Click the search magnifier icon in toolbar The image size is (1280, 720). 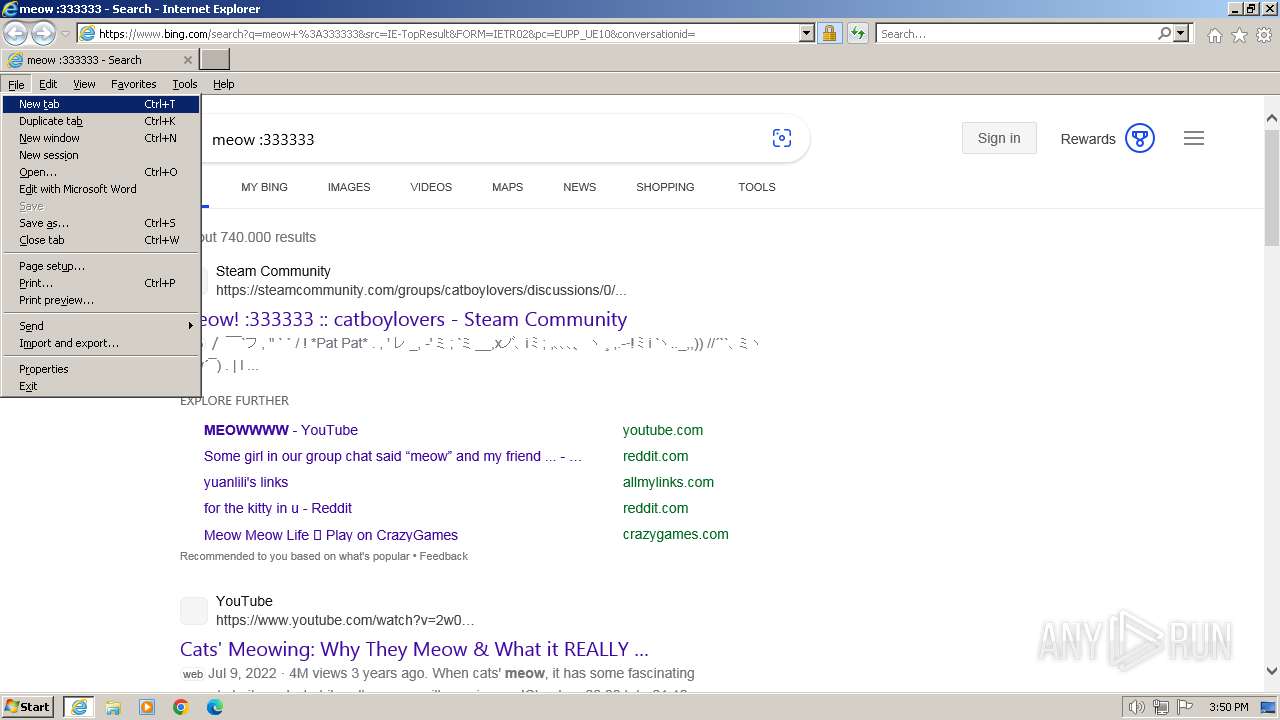tap(1164, 33)
